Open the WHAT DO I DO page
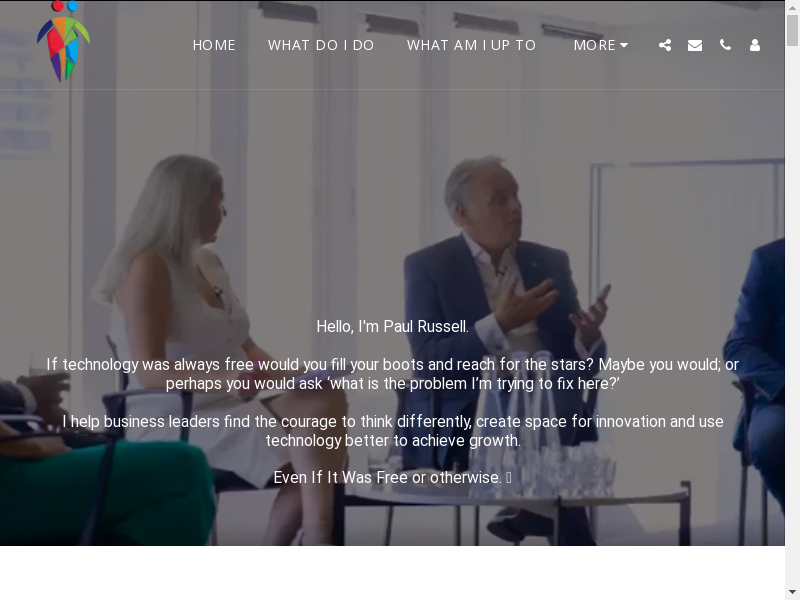800x600 pixels. click(321, 45)
